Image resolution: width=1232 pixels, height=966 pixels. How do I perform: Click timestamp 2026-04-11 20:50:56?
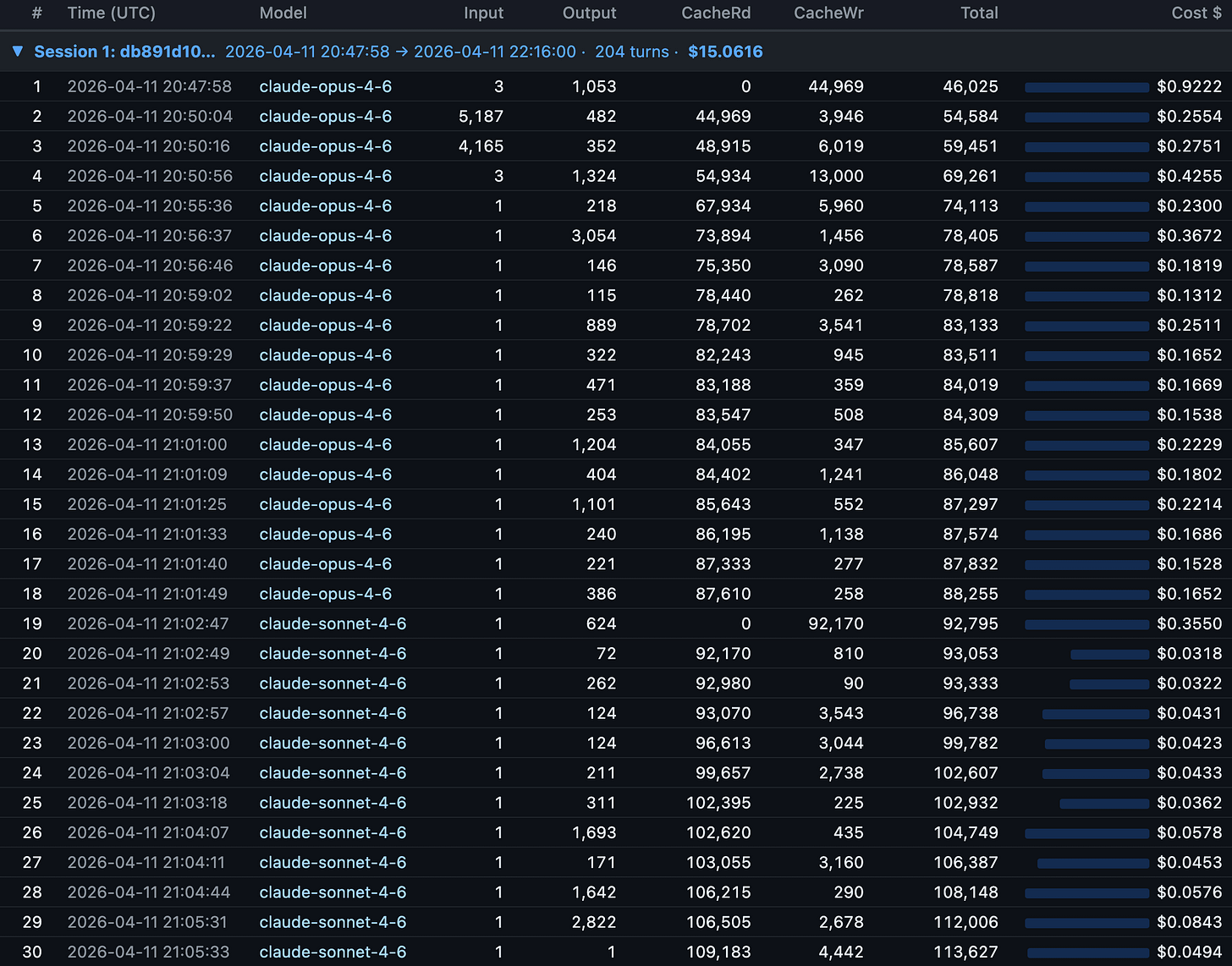click(149, 176)
